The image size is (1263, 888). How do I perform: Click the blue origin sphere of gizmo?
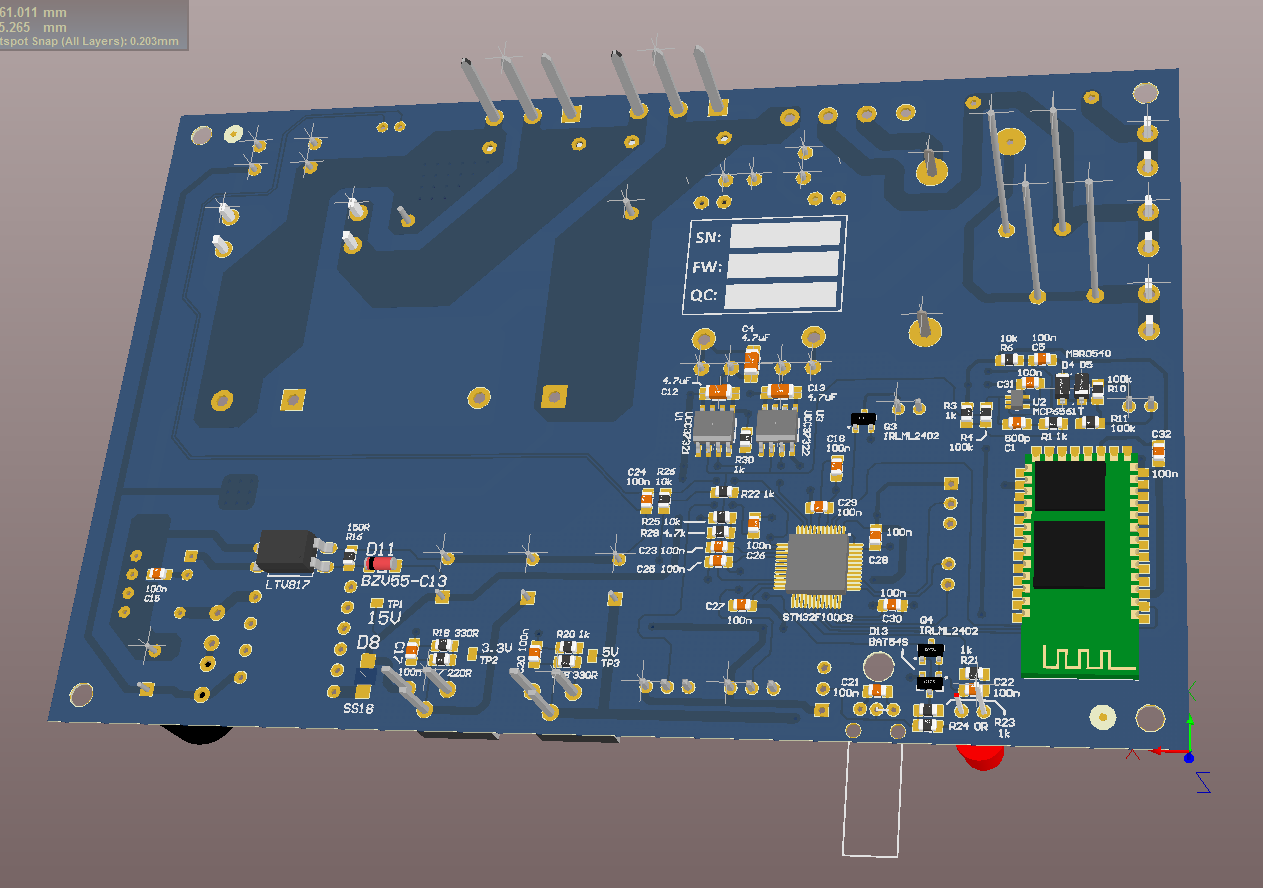[1189, 758]
